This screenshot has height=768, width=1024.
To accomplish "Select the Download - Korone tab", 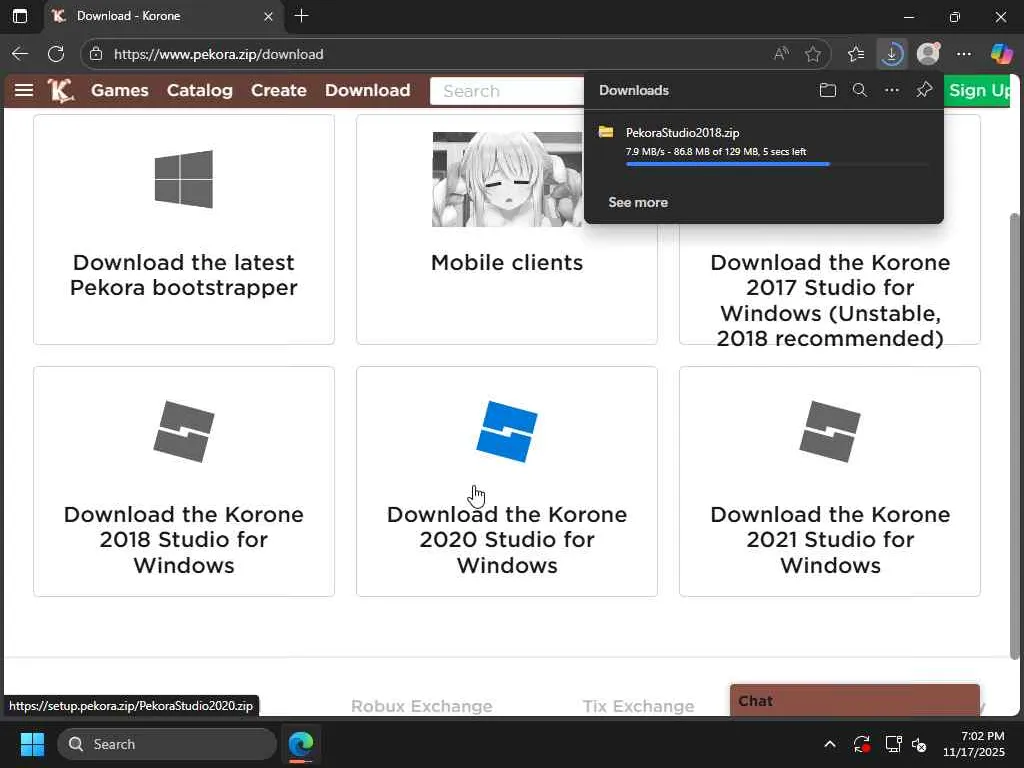I will pos(165,16).
